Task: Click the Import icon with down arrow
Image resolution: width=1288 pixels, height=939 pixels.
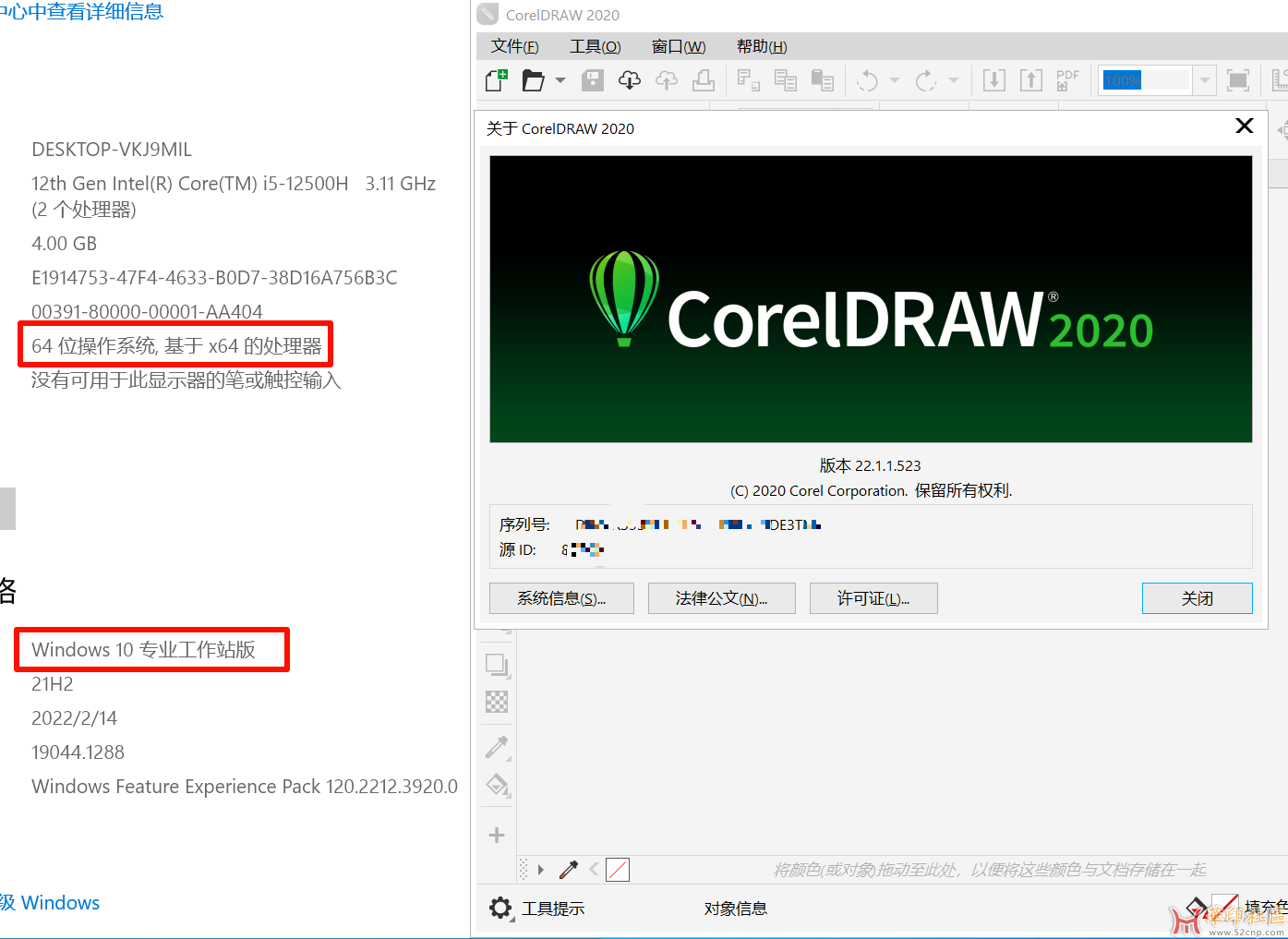Action: [x=994, y=80]
